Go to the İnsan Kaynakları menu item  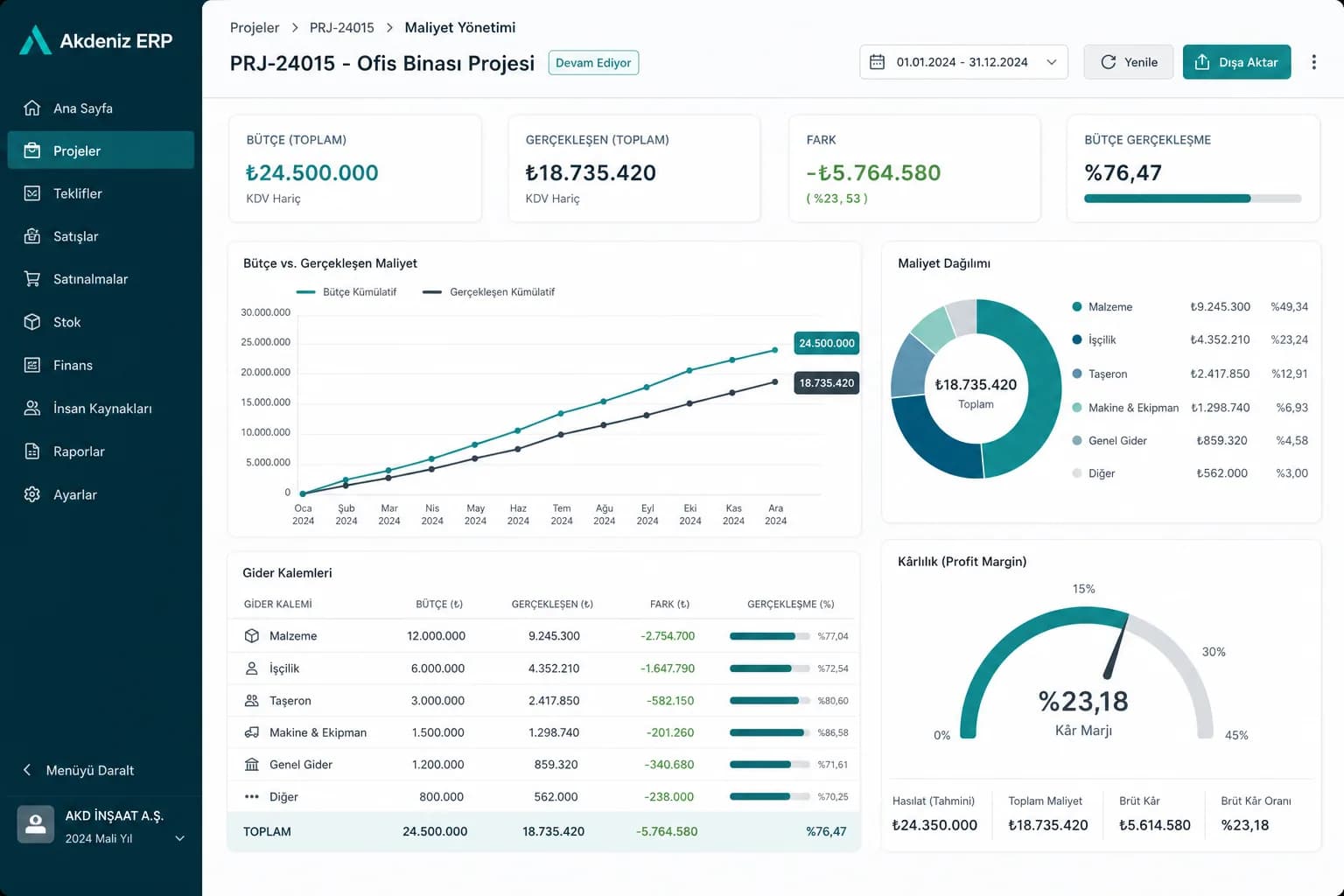coord(101,408)
